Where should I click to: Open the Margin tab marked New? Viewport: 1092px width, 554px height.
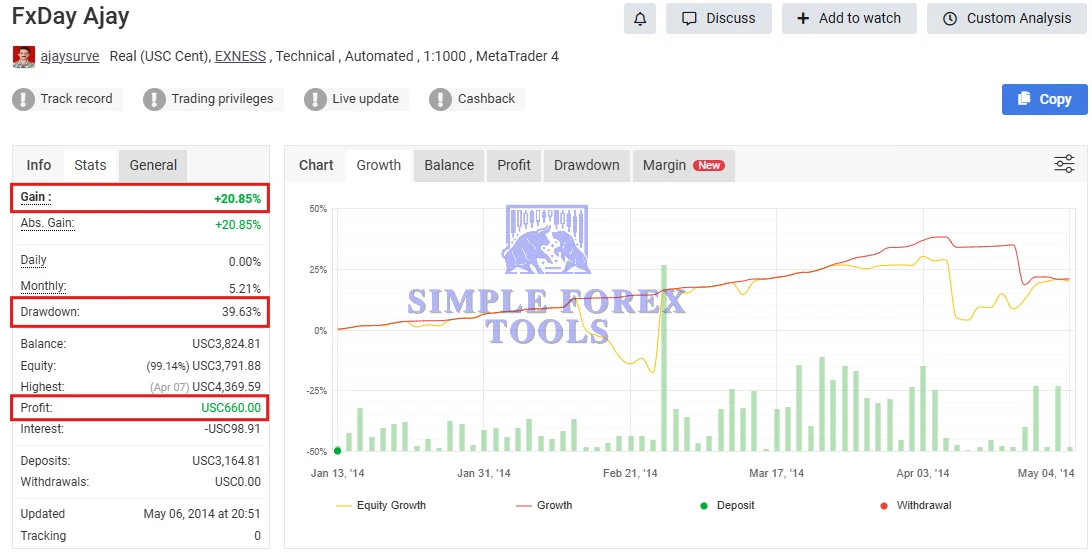[683, 165]
